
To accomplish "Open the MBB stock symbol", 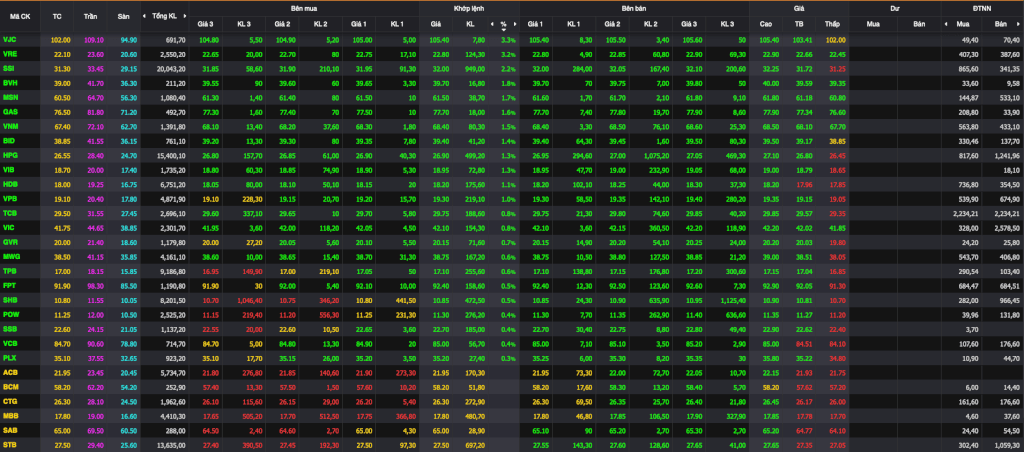I will pyautogui.click(x=10, y=415).
